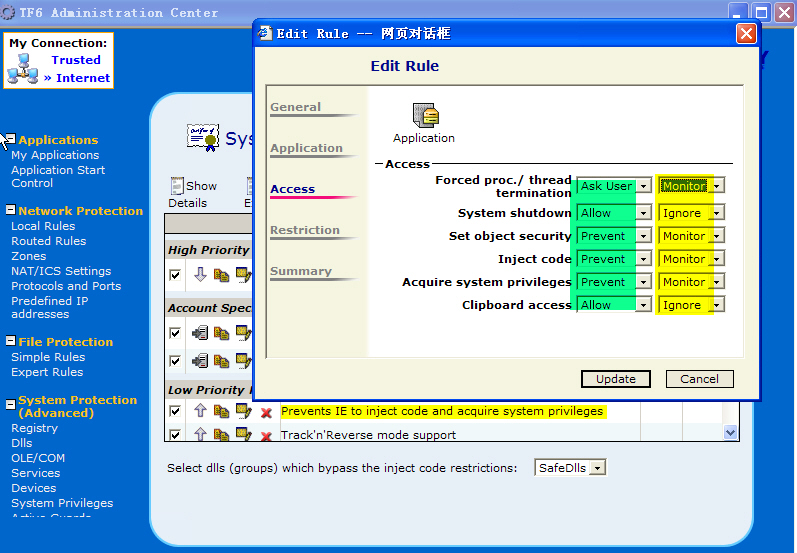Go to the Restriction tab

(x=304, y=230)
